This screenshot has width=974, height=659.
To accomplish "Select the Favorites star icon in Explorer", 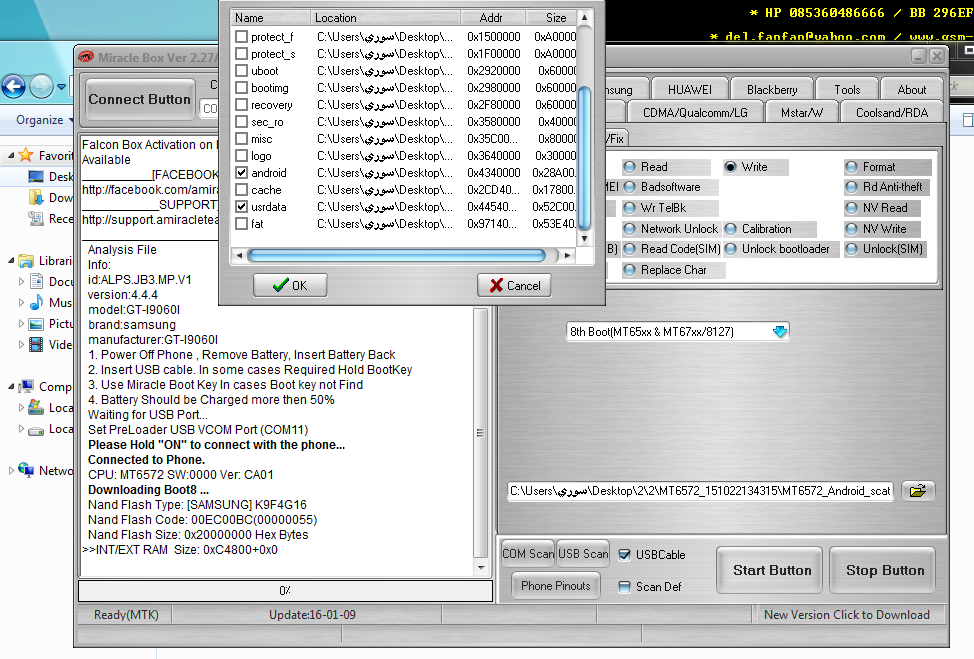I will coord(25,155).
